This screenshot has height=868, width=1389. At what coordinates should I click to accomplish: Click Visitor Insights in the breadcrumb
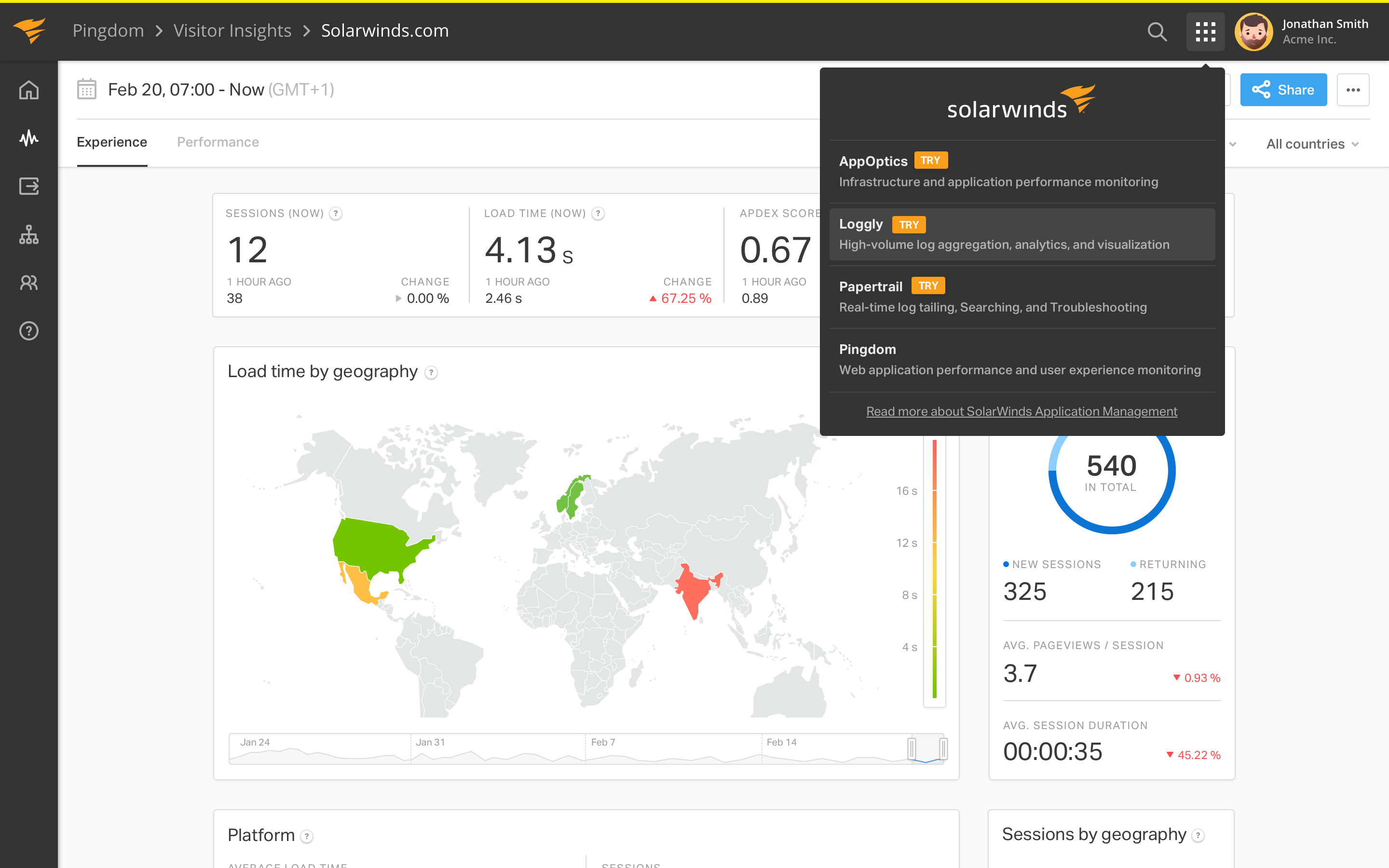coord(232,30)
